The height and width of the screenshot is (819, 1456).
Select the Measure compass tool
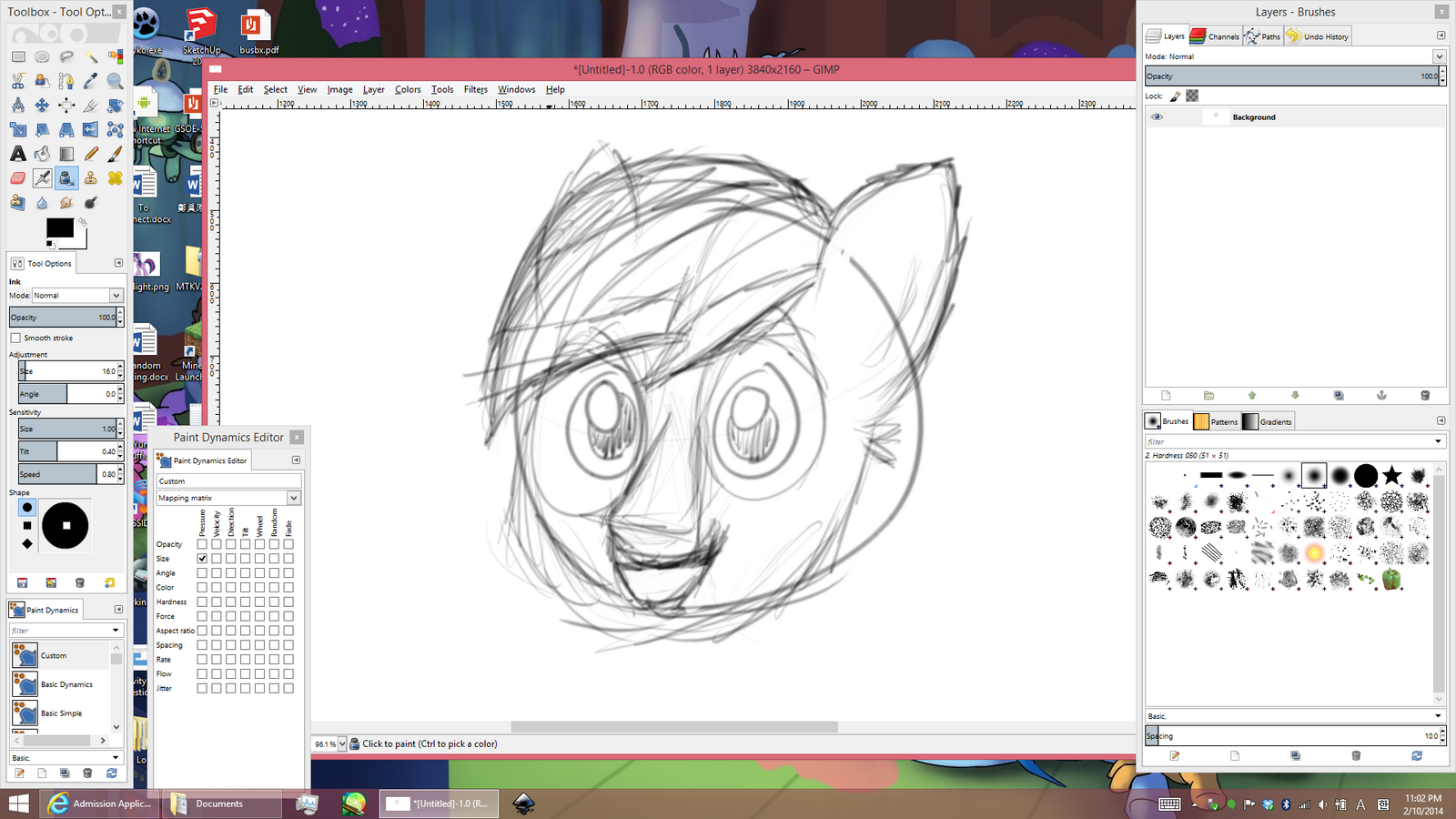(x=18, y=106)
